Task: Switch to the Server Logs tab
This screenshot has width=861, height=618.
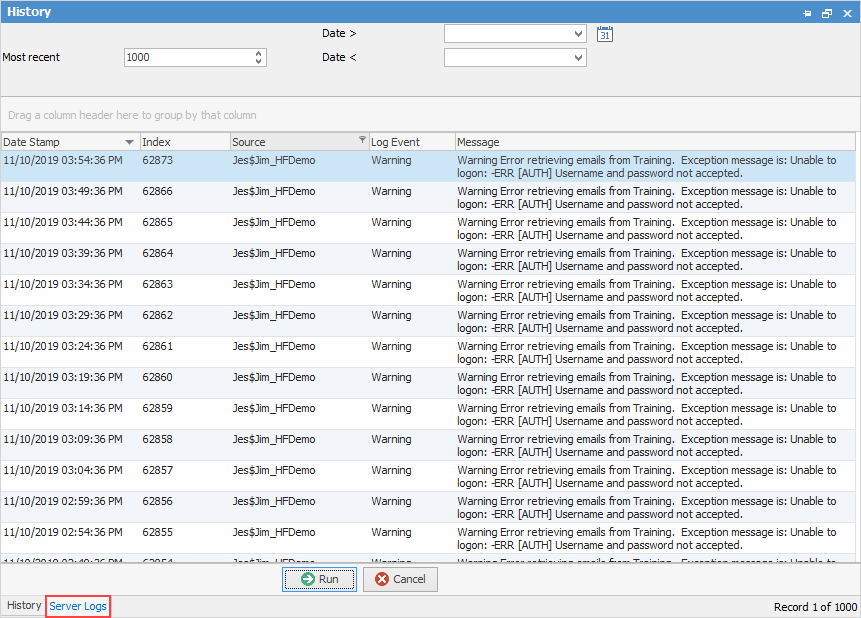Action: 77,605
